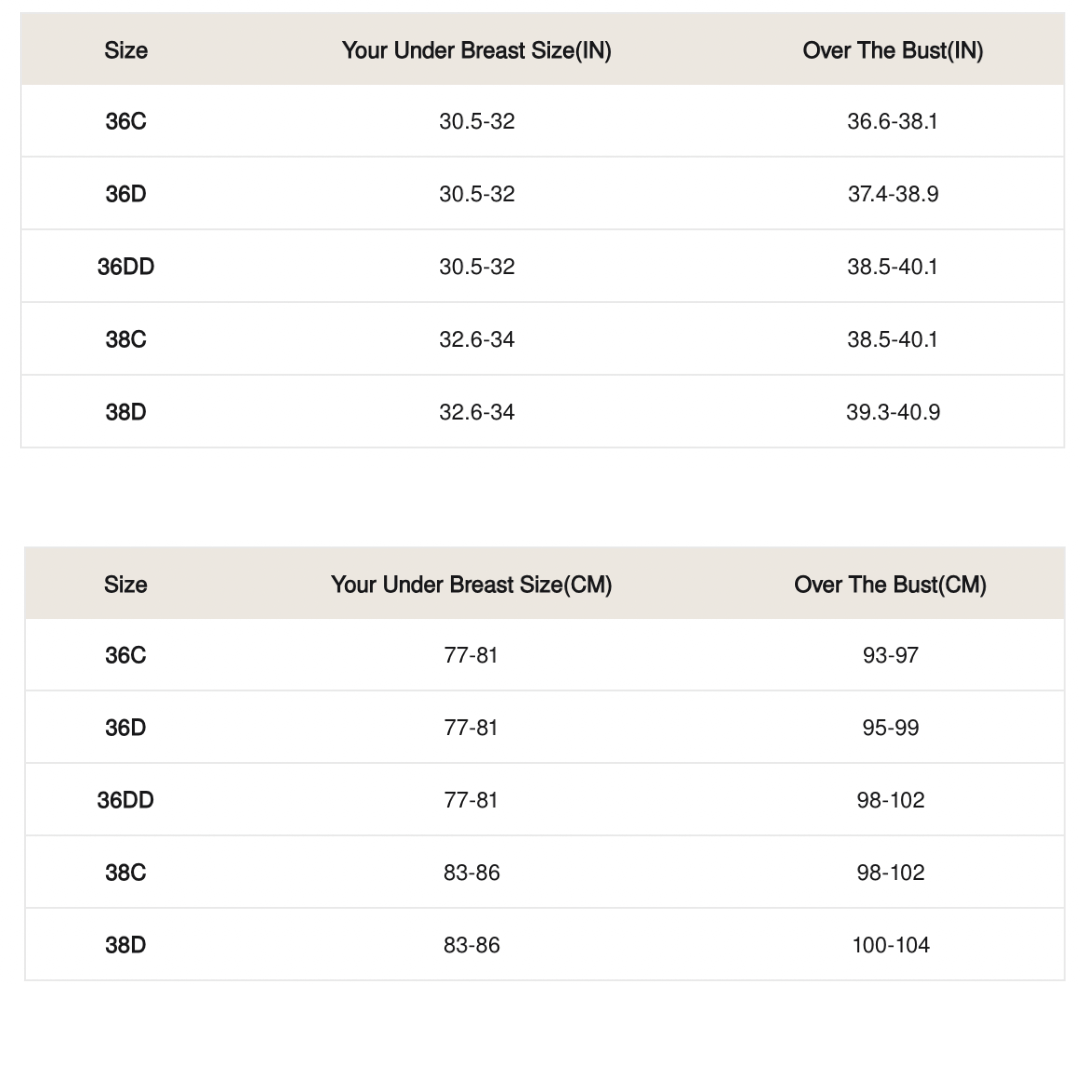Click the 36DD label in the inches table

(126, 267)
